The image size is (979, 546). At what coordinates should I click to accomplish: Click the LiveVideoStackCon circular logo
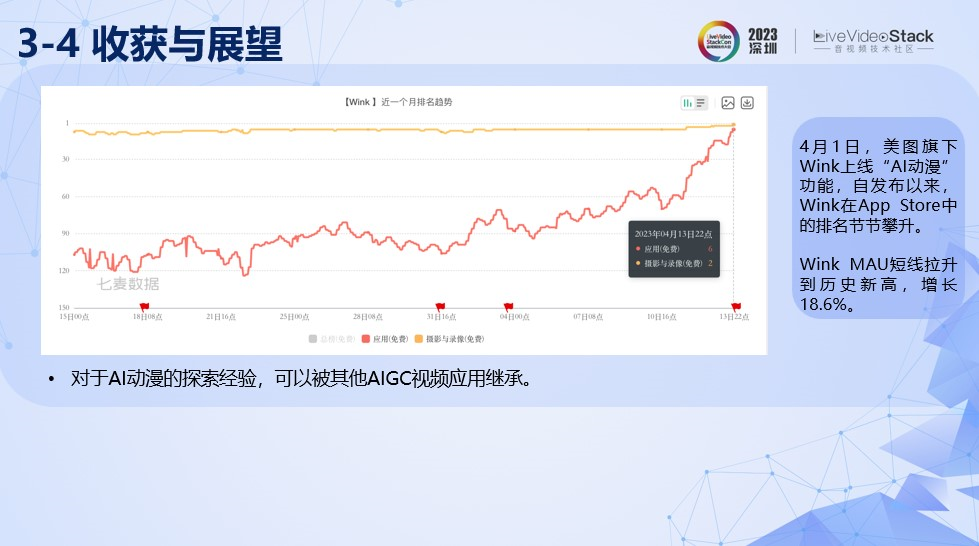pos(719,41)
